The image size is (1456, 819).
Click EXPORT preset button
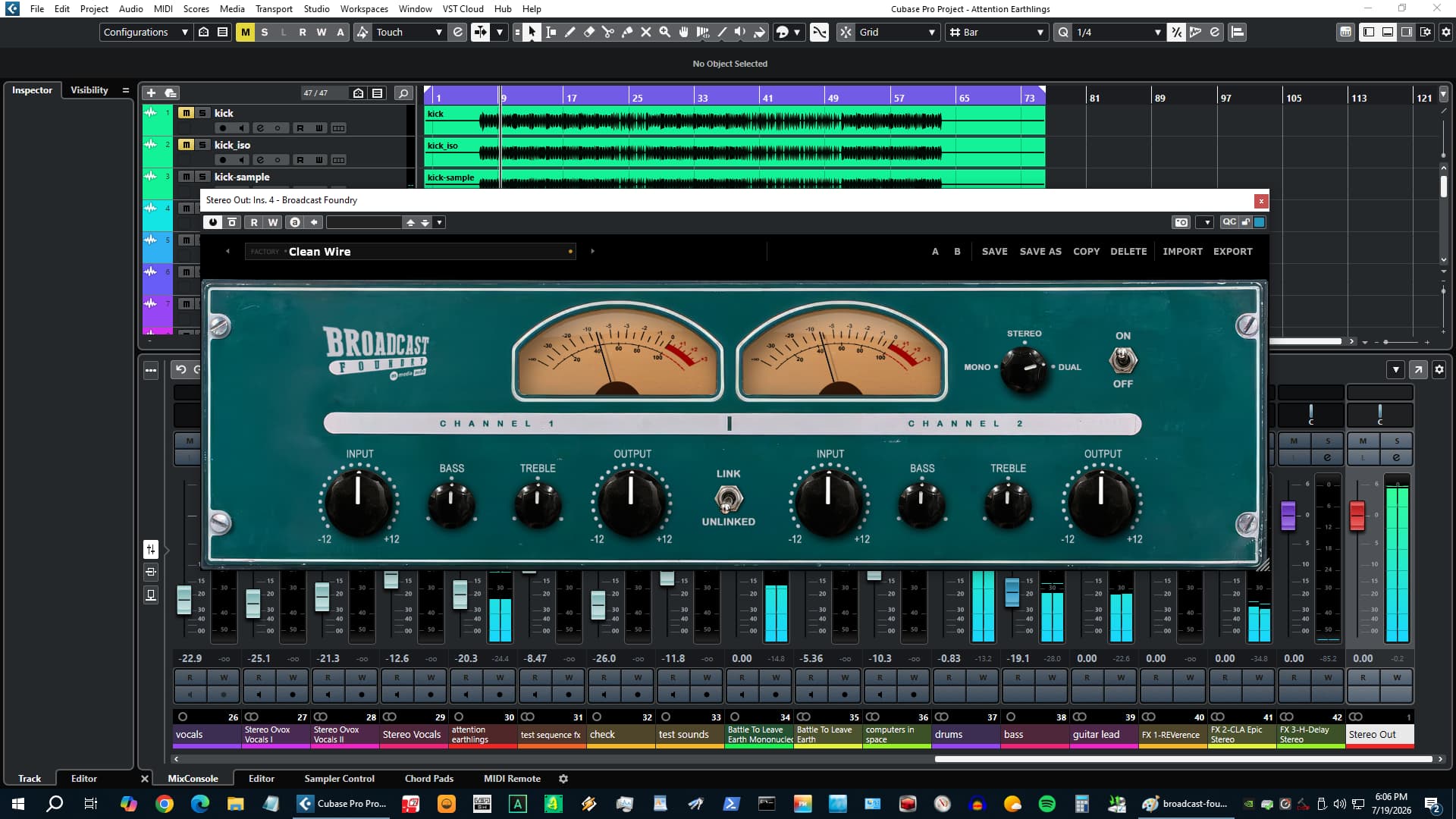point(1233,252)
